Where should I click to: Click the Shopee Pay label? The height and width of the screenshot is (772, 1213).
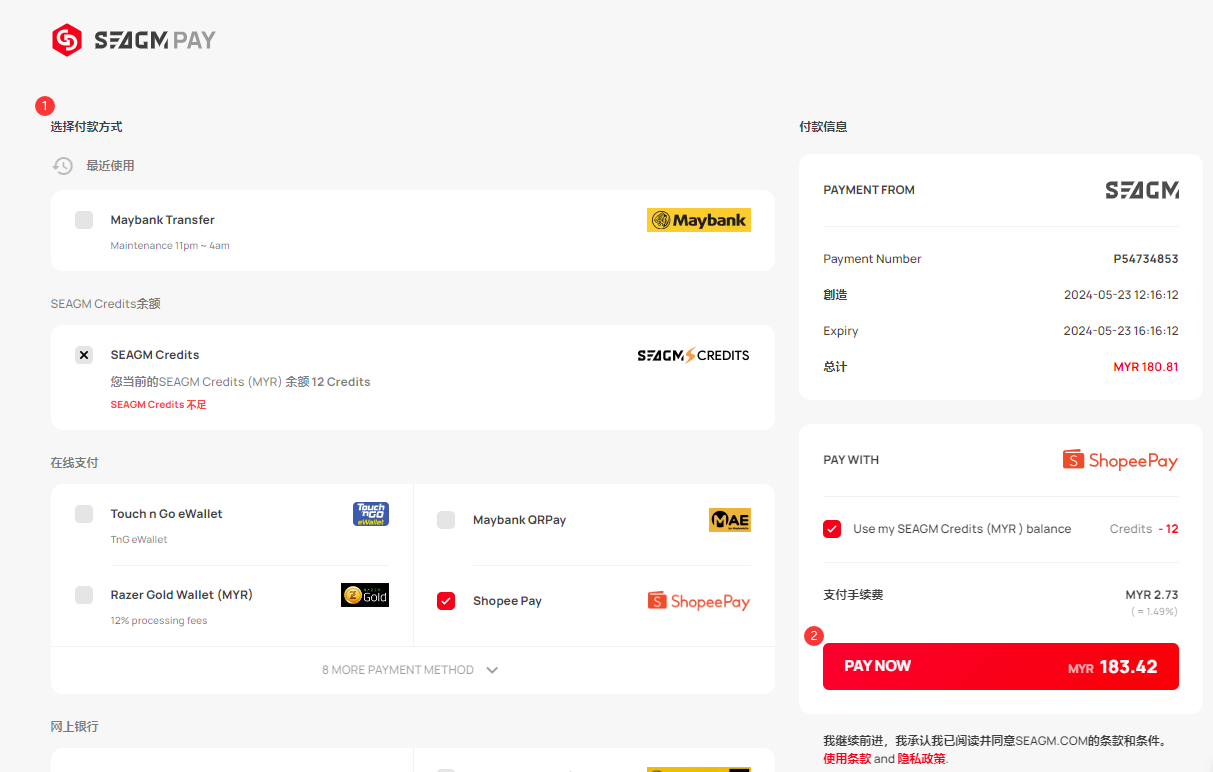click(507, 601)
